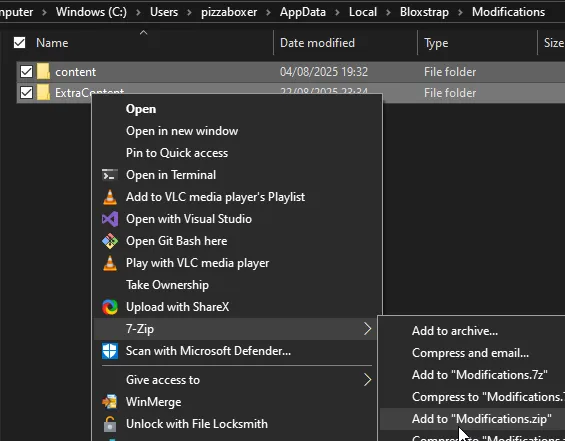
Task: Choose Compress and email...
Action: pyautogui.click(x=472, y=353)
